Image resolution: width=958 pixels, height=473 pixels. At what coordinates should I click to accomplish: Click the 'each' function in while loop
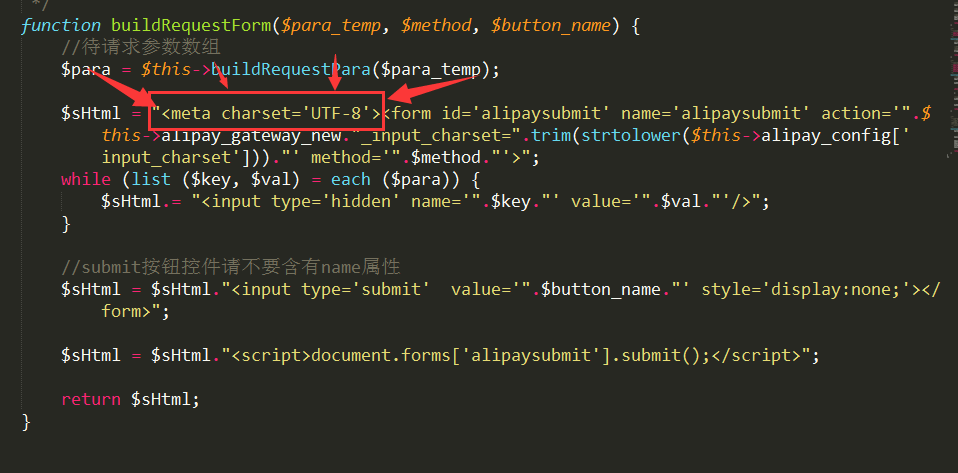351,180
